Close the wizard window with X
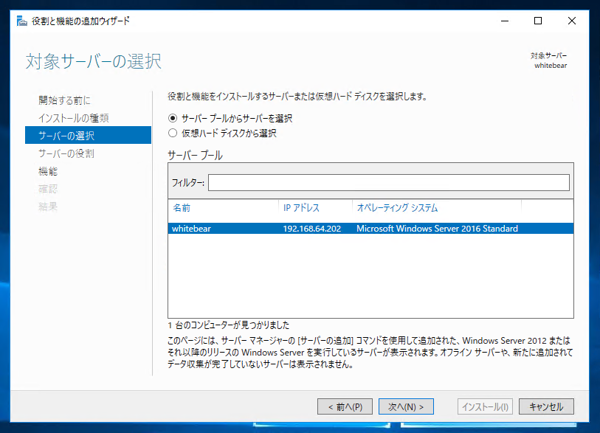 tap(572, 21)
